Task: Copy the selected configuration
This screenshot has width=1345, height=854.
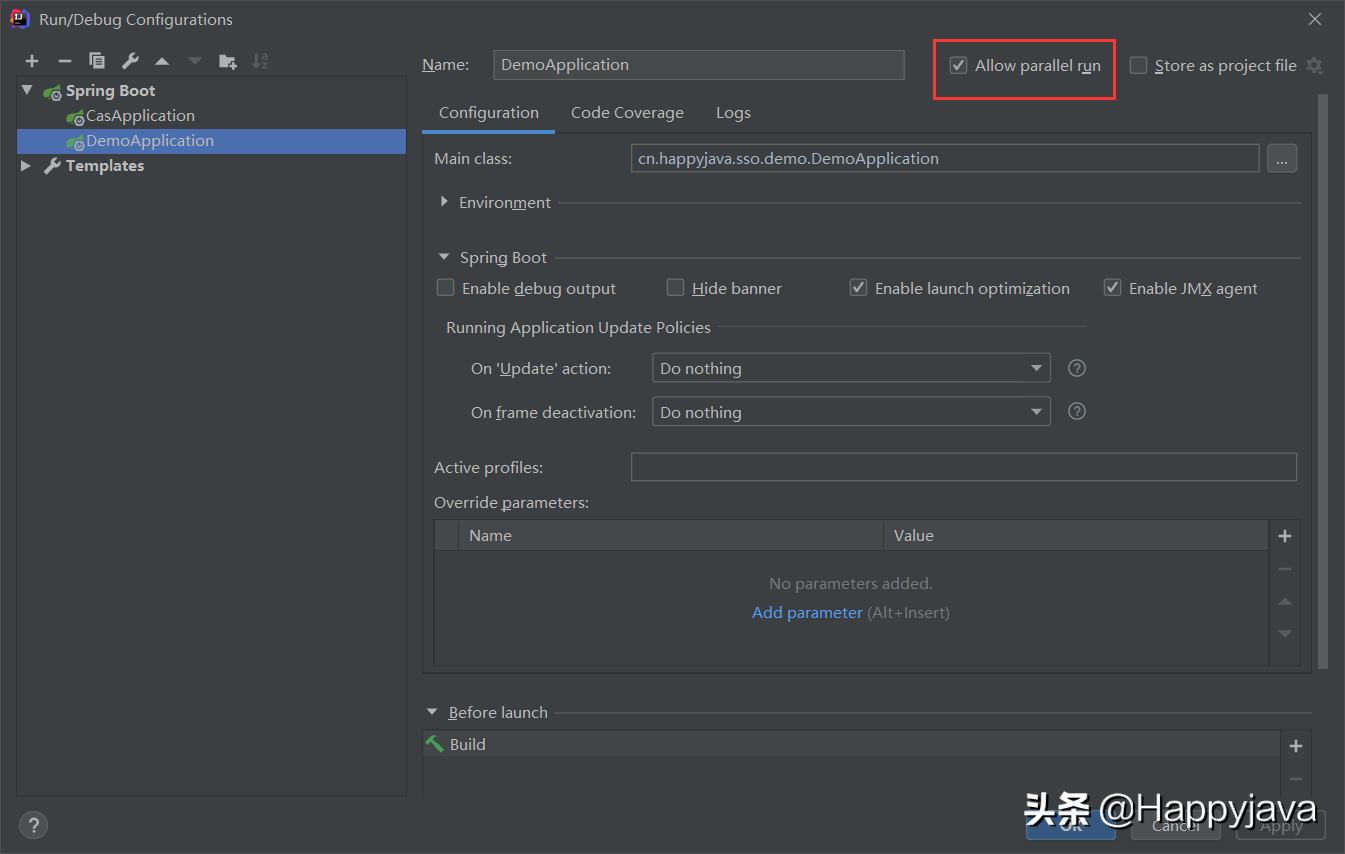Action: 97,61
